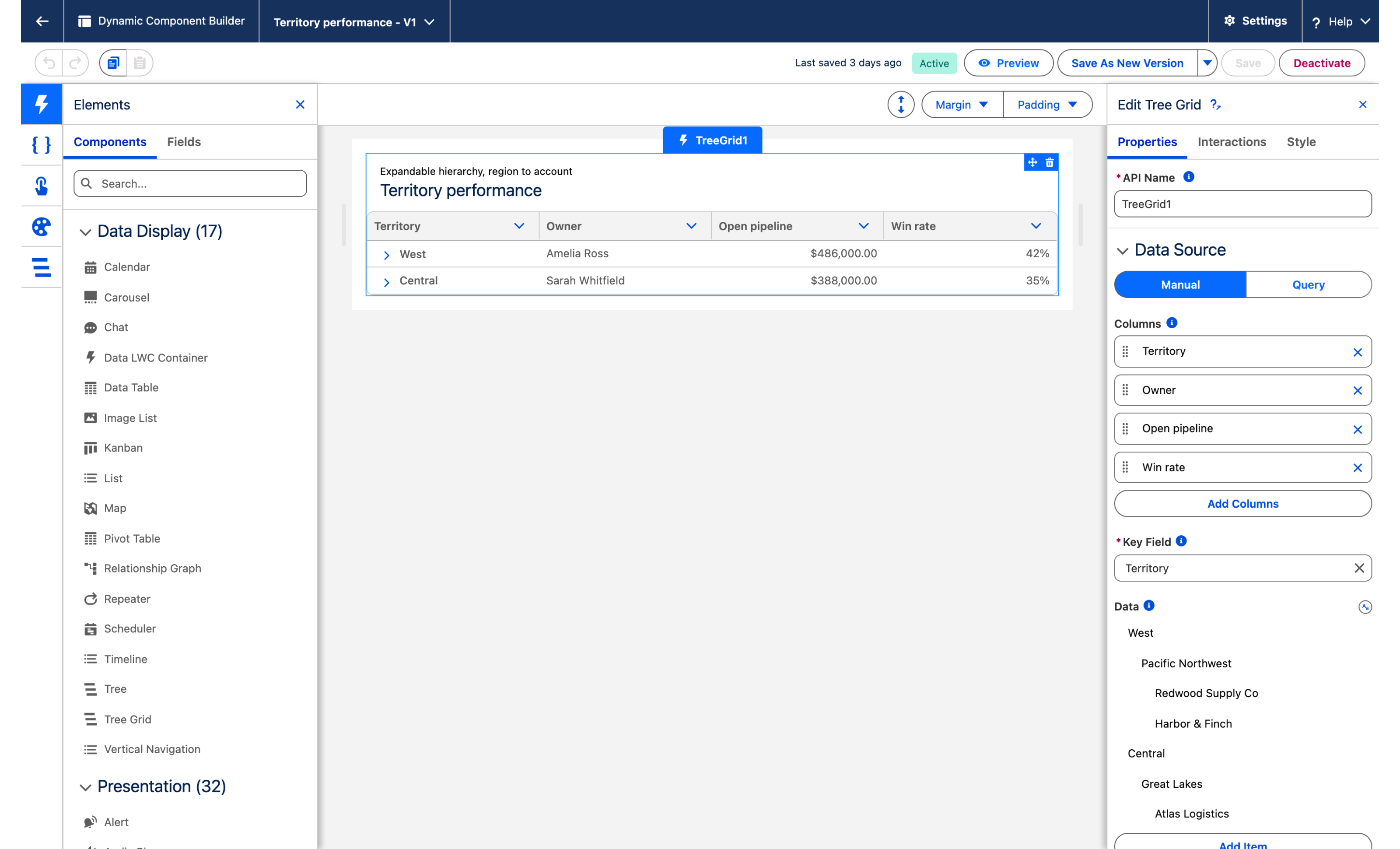Screen dimensions: 1400x849
Task: Open Win rate column header menu
Action: (x=1036, y=226)
